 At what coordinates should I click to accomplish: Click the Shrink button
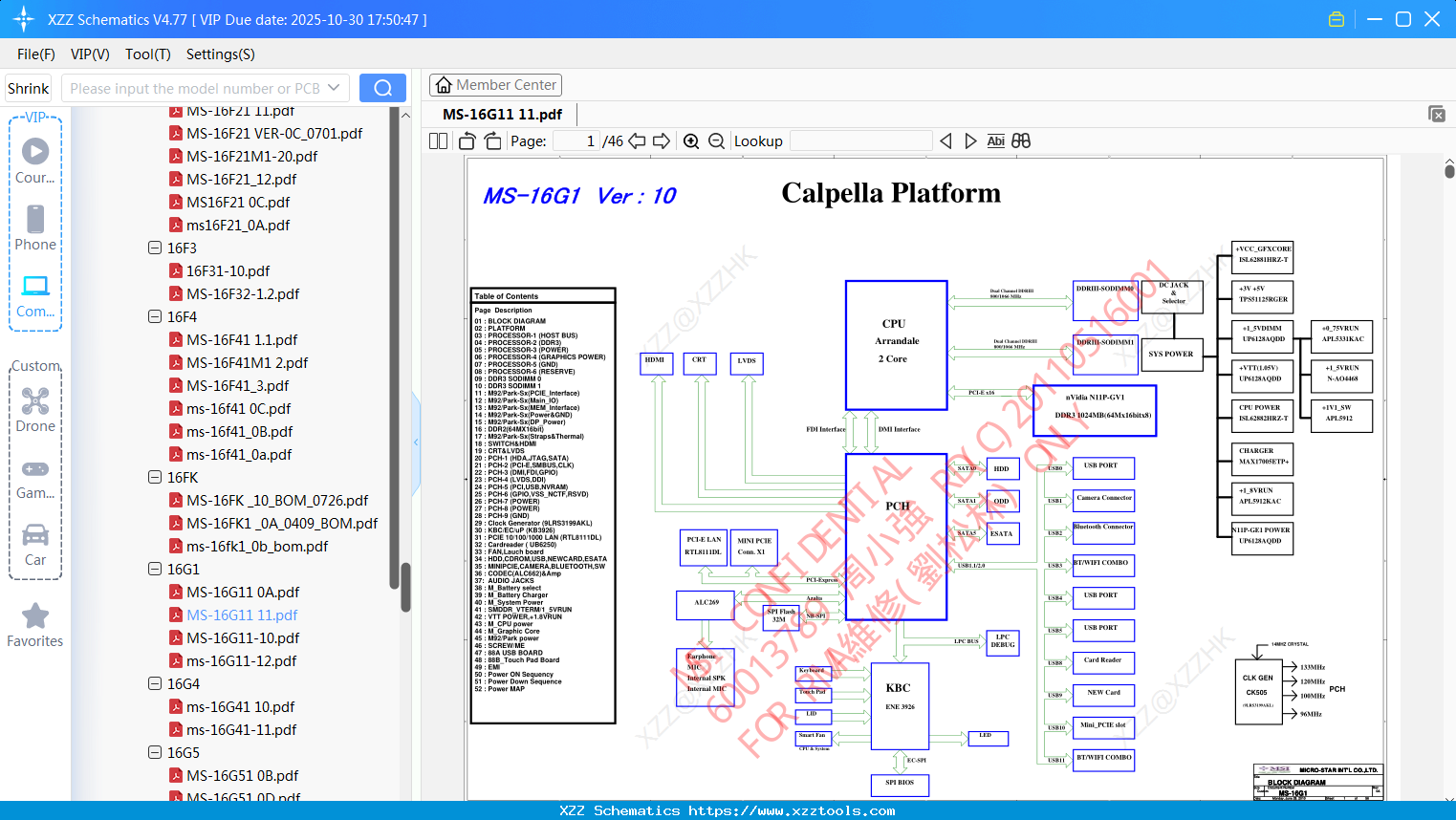(29, 88)
